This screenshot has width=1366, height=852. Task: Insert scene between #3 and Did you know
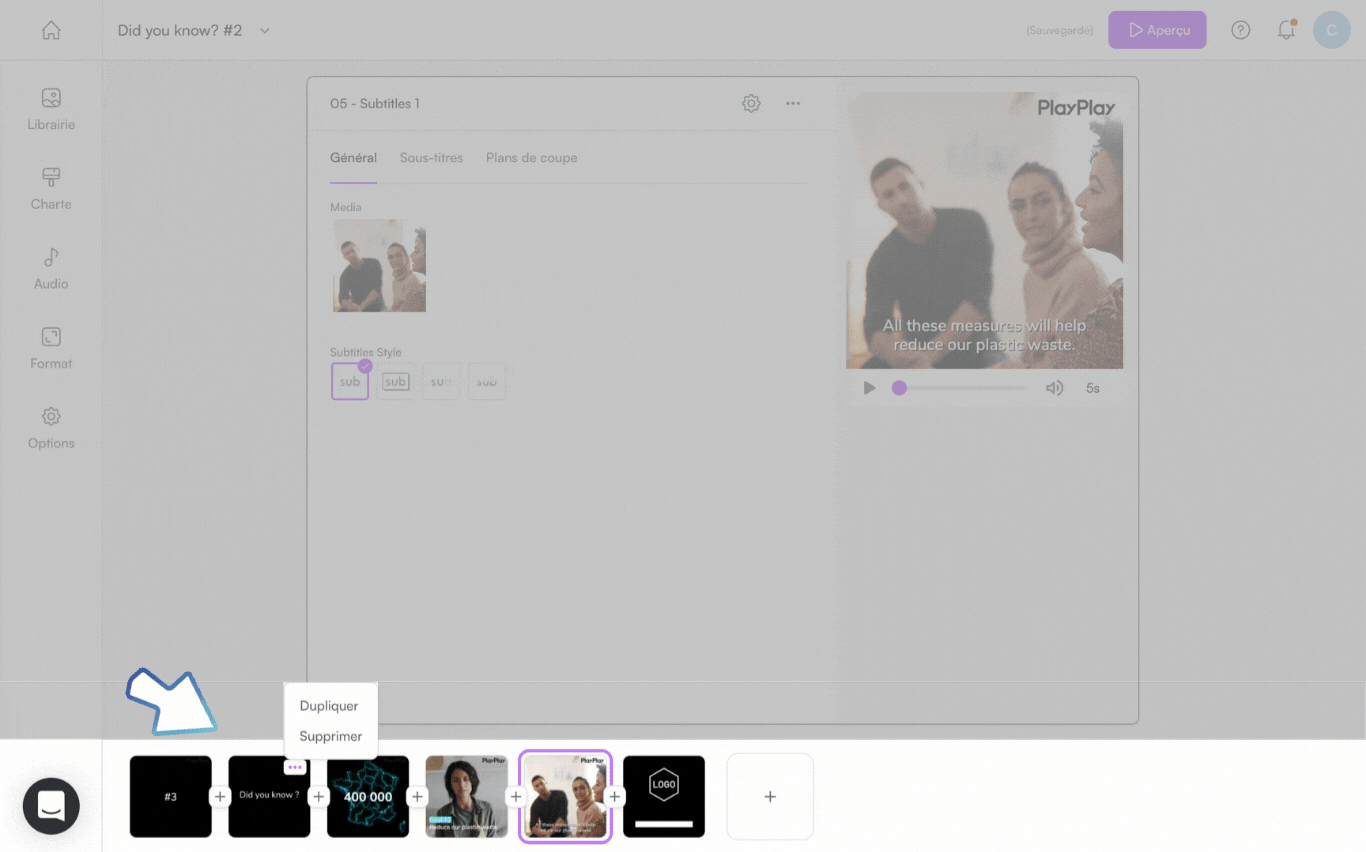tap(220, 797)
